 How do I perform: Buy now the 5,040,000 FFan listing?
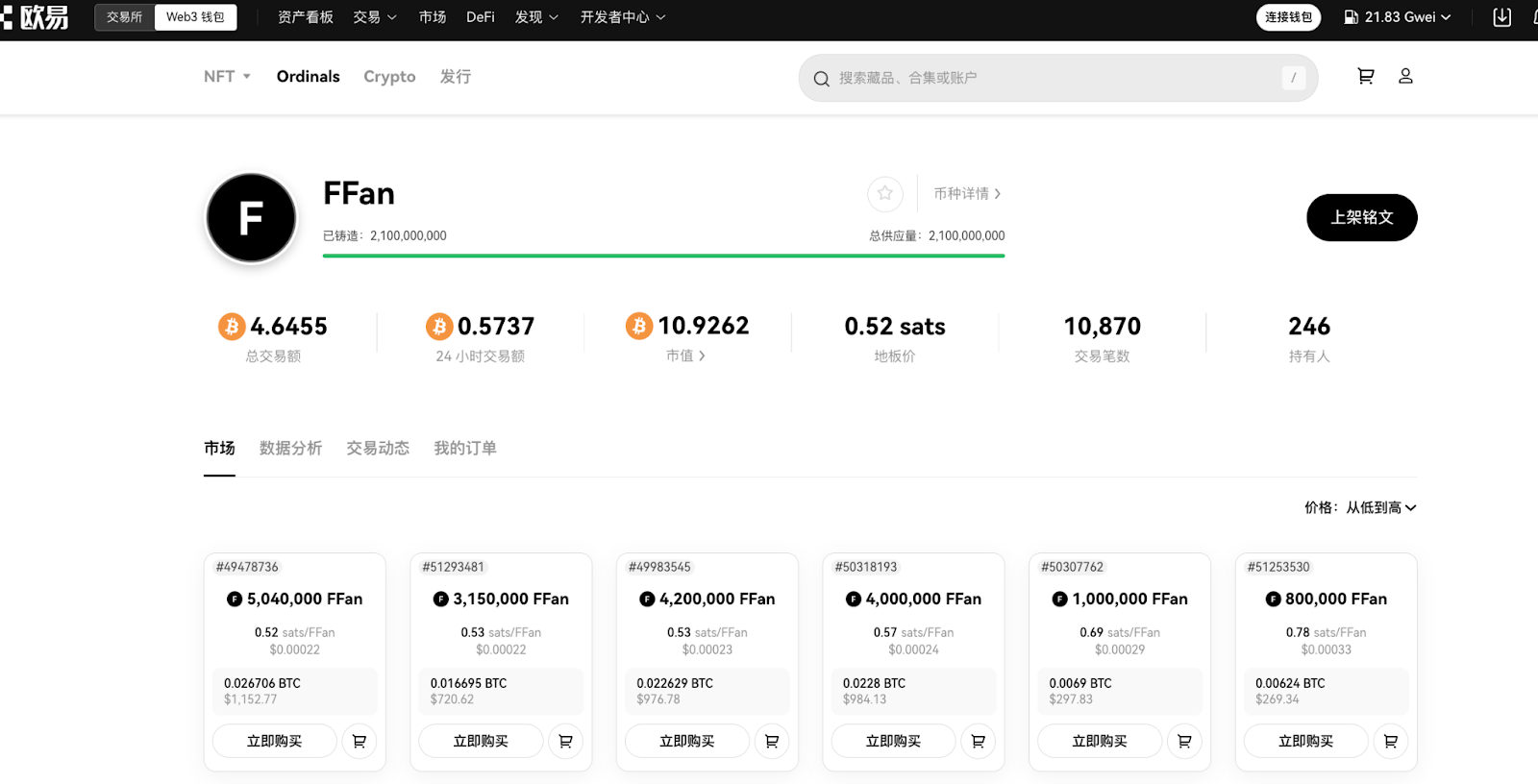point(275,741)
